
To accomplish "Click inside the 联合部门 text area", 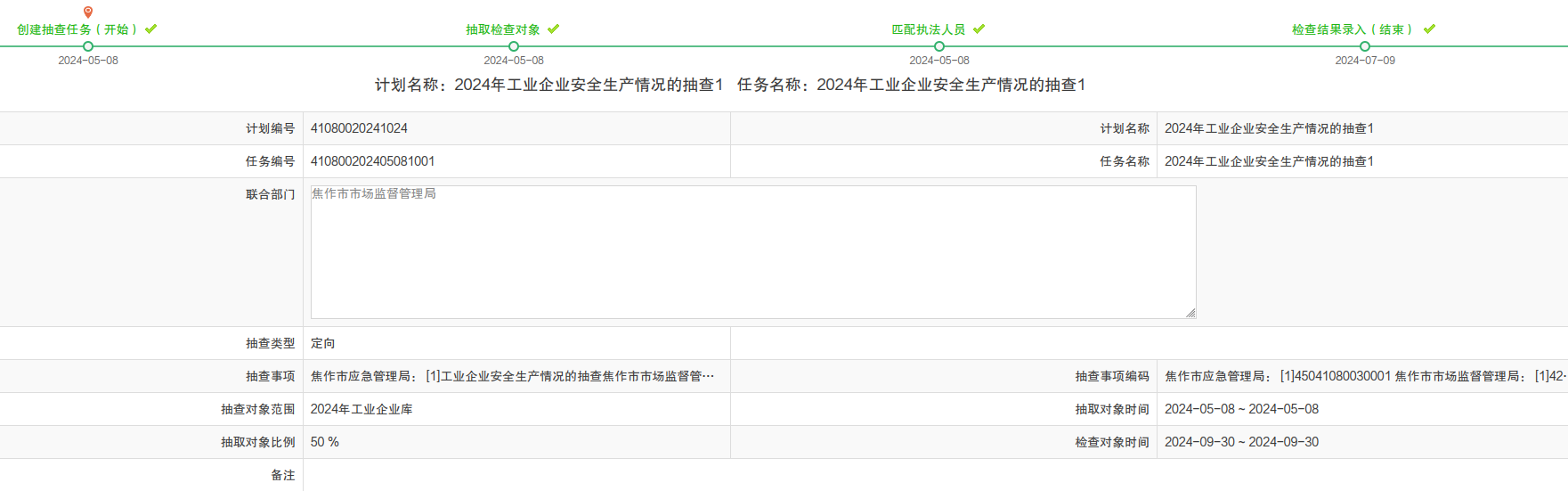I will tap(752, 252).
